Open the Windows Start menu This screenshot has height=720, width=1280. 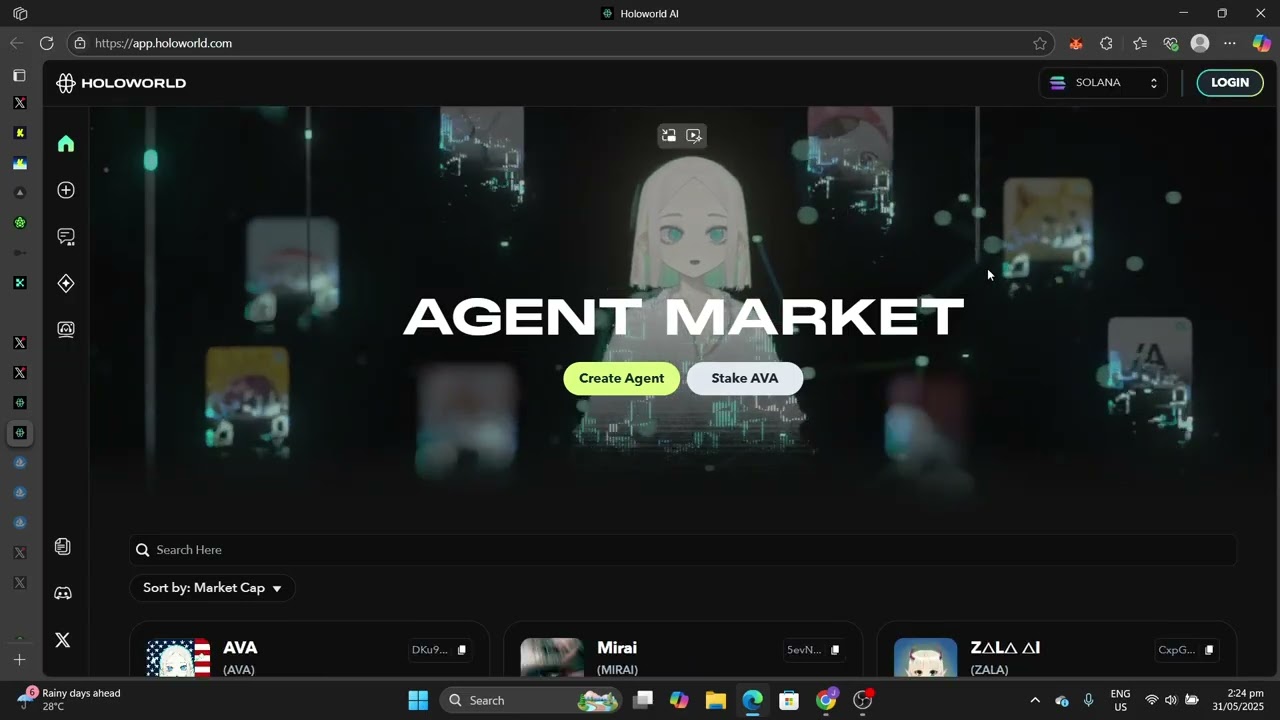coord(418,700)
